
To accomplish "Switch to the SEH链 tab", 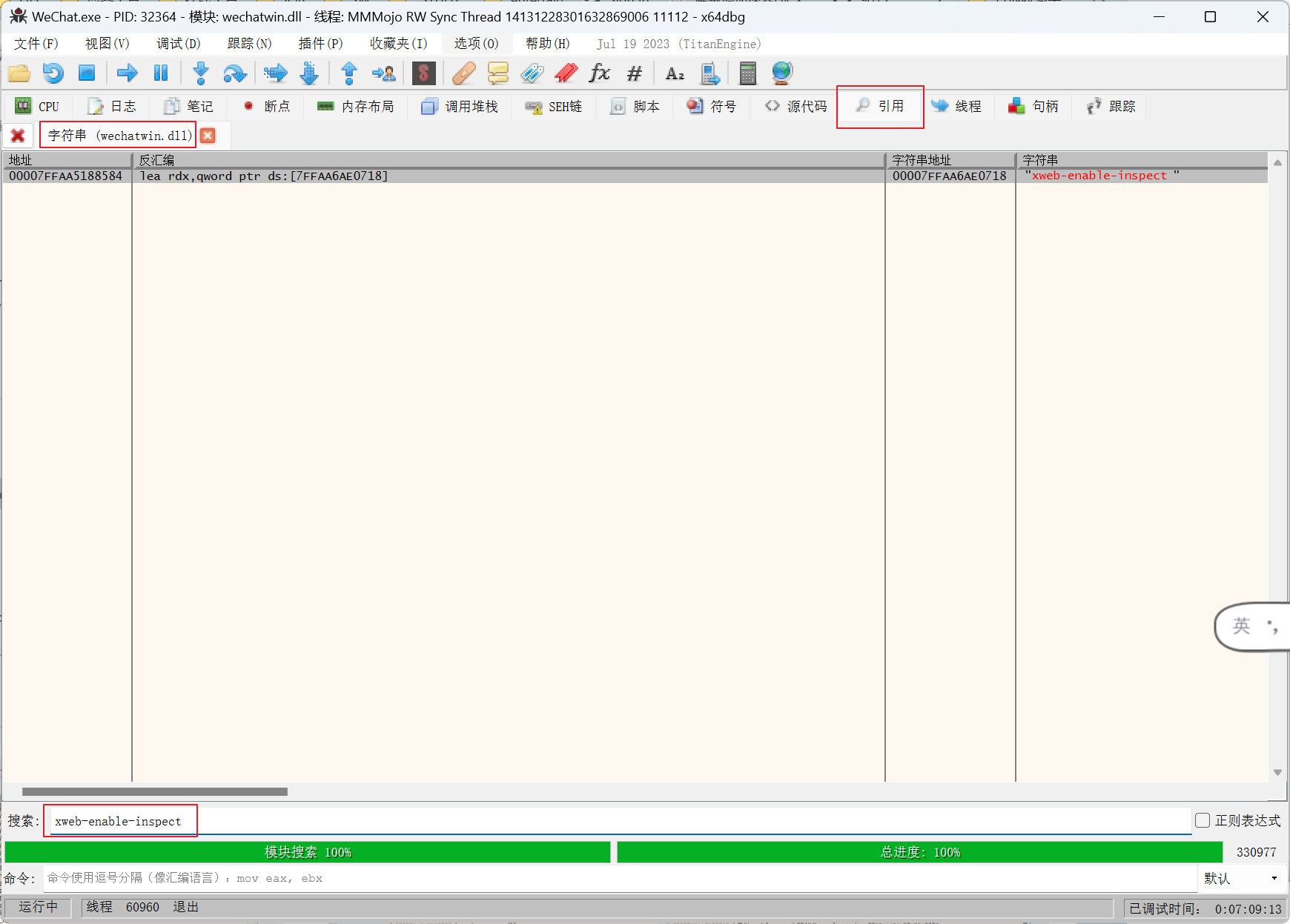I will pyautogui.click(x=554, y=107).
